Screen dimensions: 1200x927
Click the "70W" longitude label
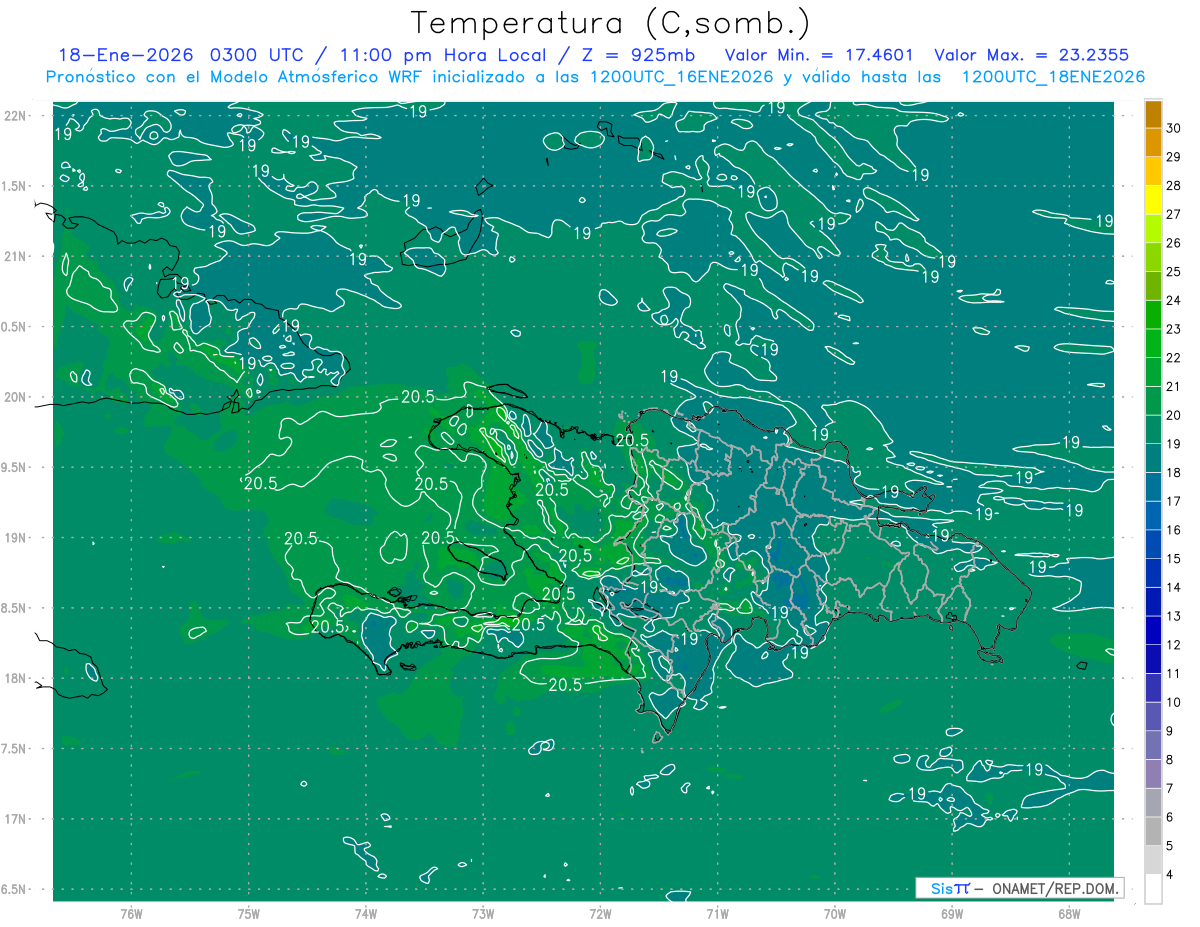click(x=834, y=913)
